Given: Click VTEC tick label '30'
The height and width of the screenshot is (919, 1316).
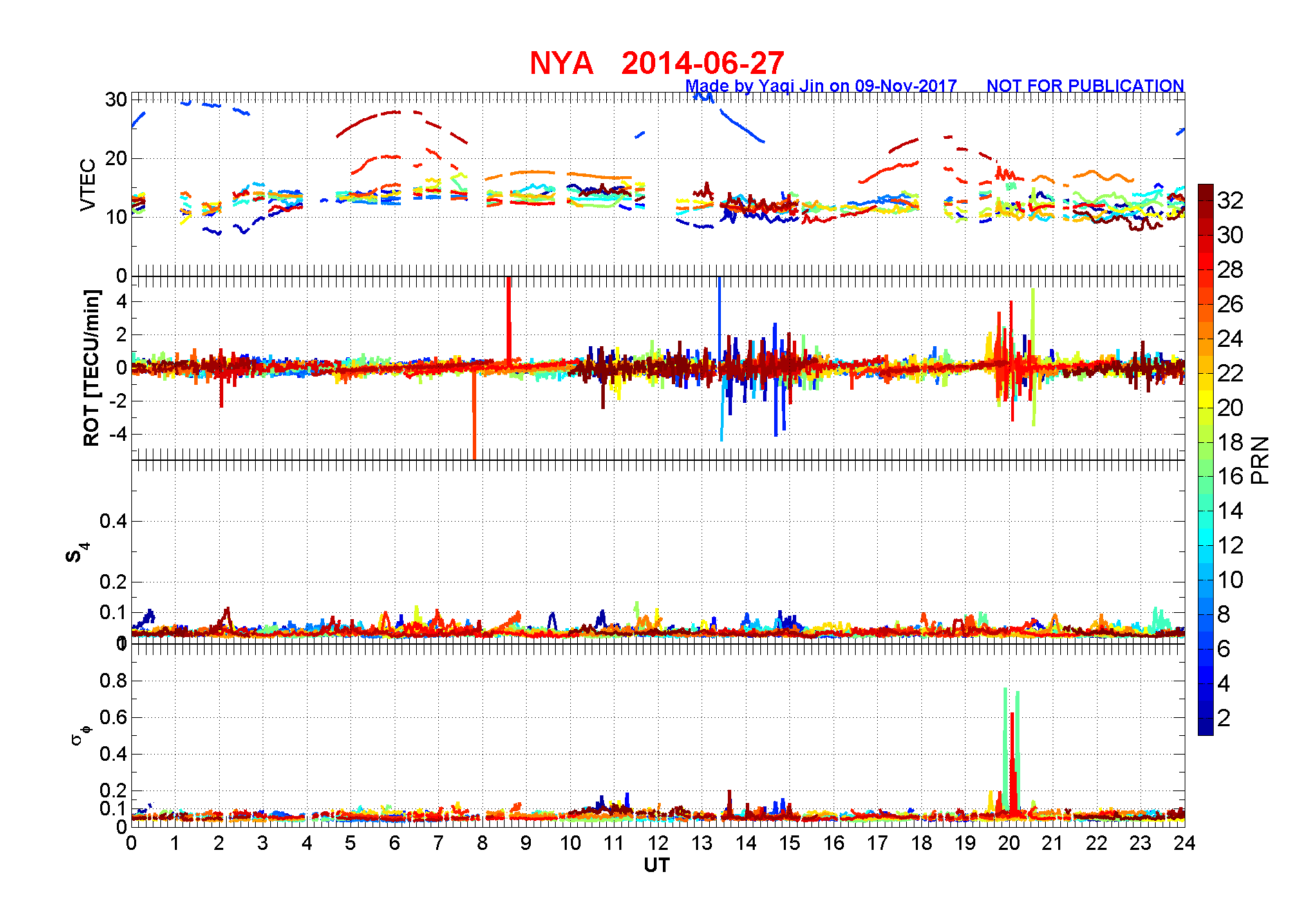Looking at the screenshot, I should (x=115, y=100).
